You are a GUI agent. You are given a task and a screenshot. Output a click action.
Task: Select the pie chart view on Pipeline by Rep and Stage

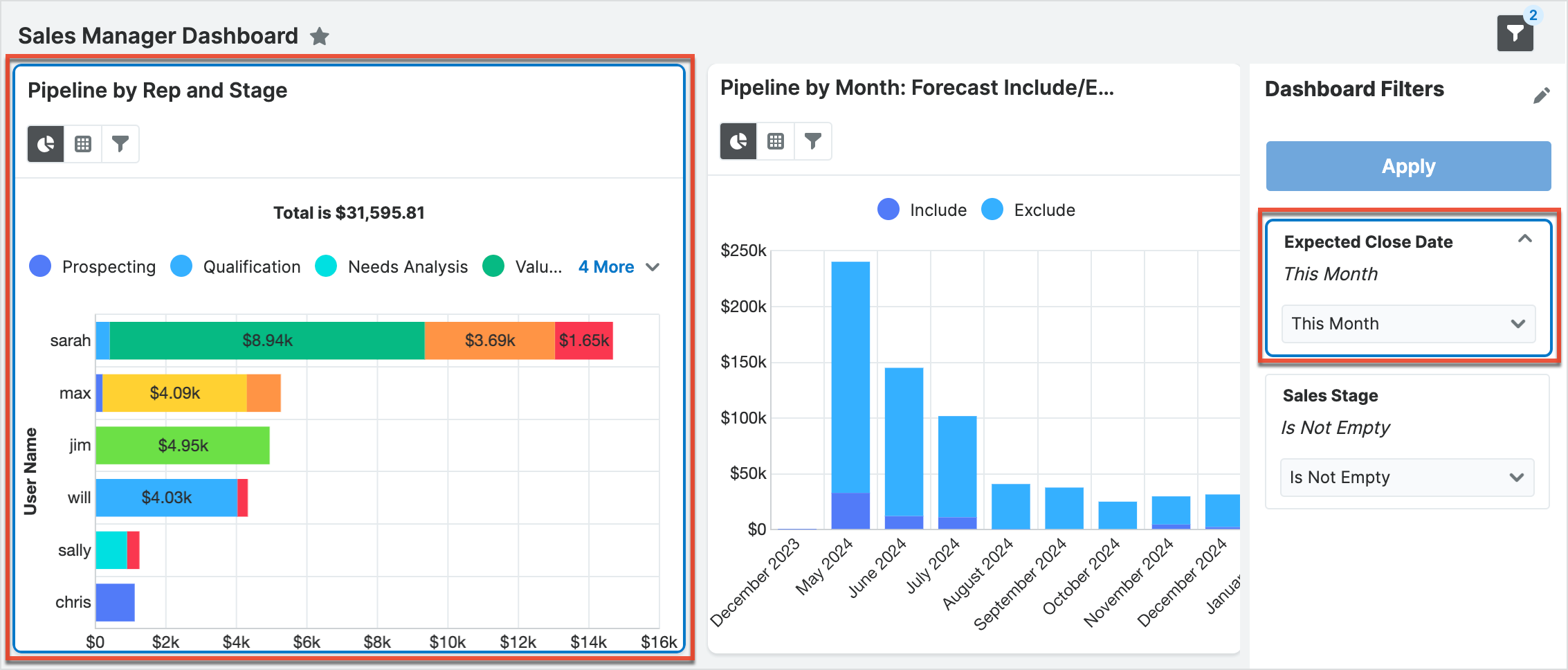click(45, 143)
